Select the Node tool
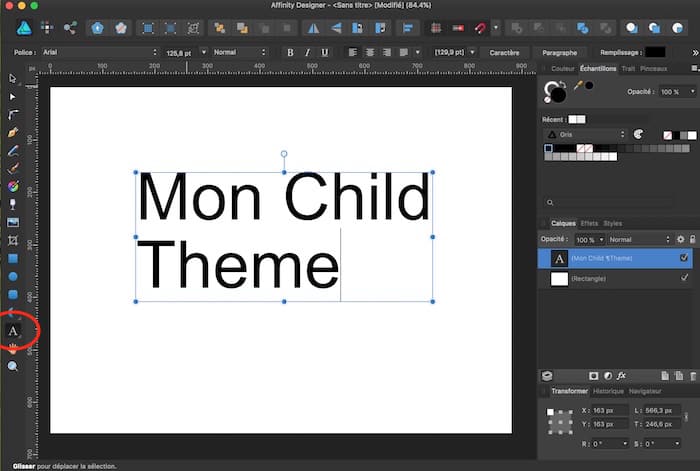The image size is (700, 471). (12, 96)
